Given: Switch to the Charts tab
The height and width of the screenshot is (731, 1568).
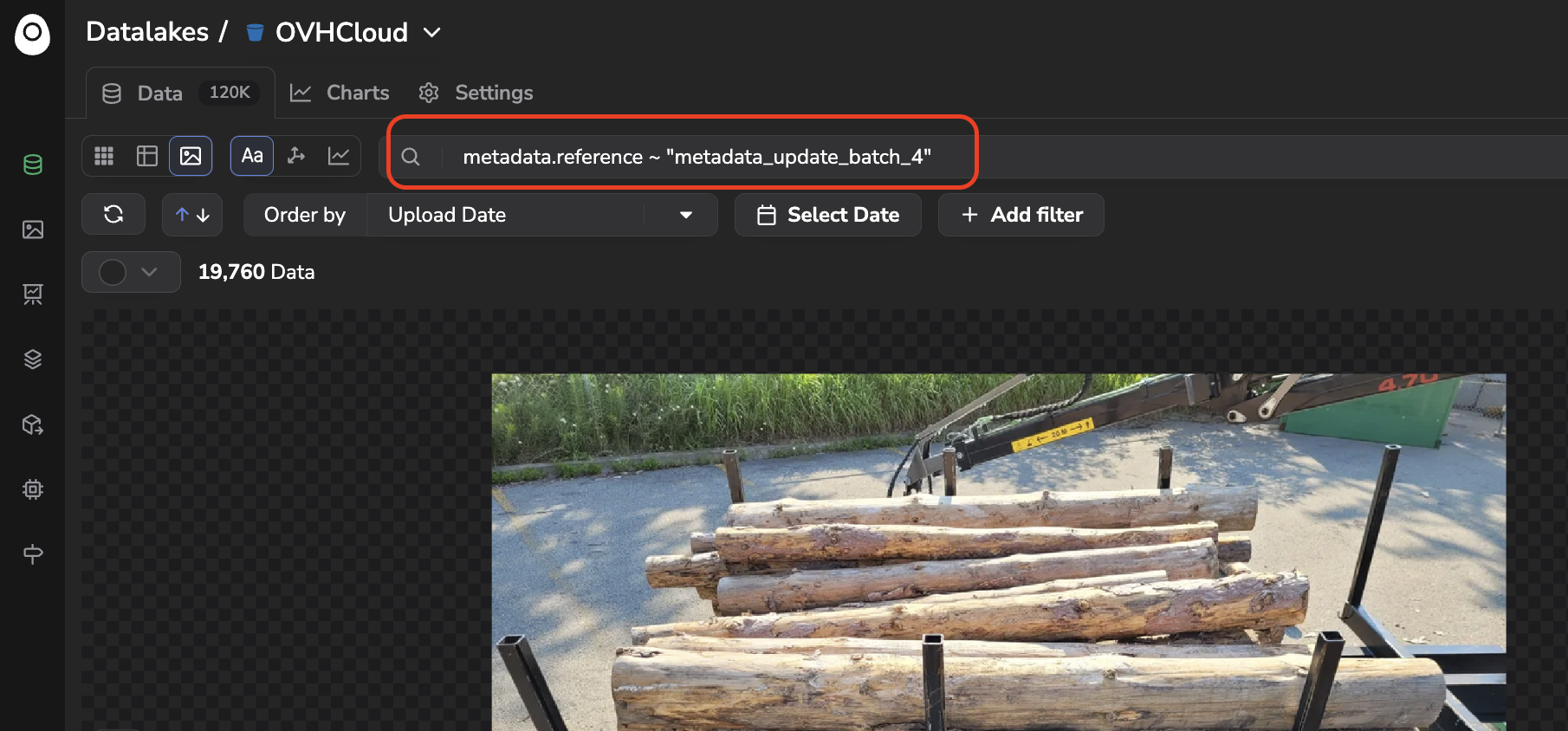Looking at the screenshot, I should click(340, 93).
